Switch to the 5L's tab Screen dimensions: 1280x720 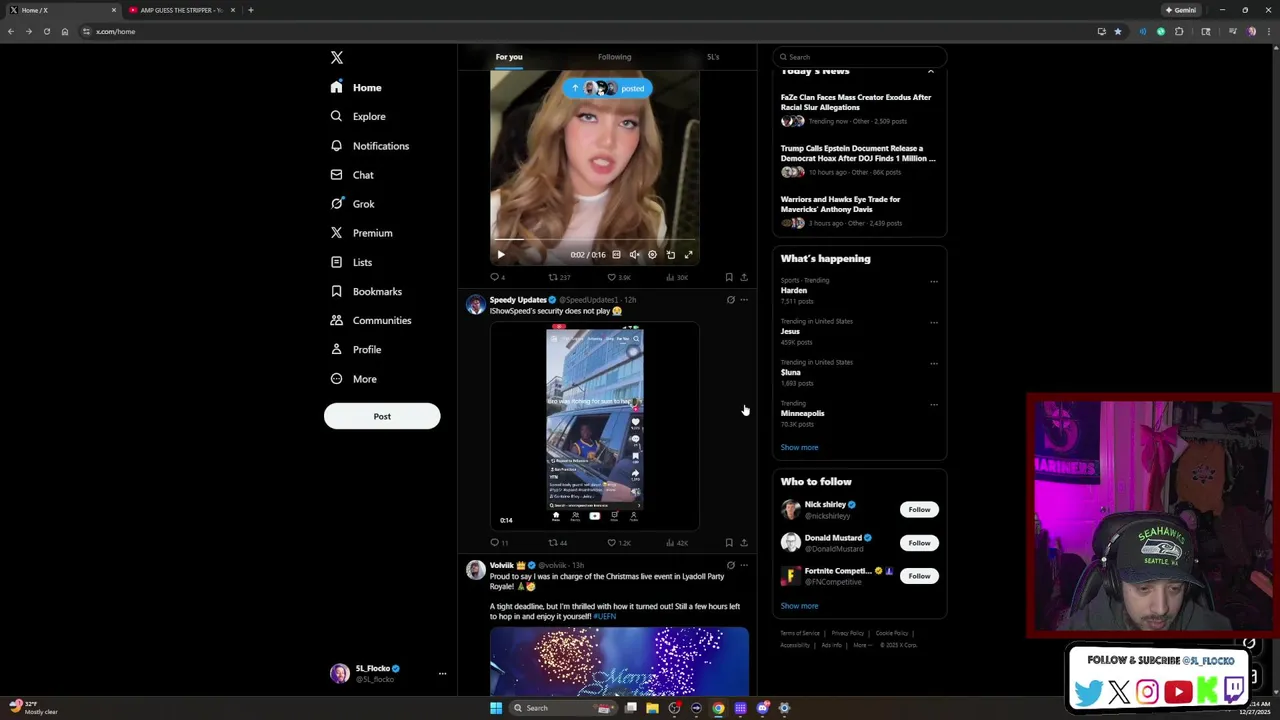(713, 57)
